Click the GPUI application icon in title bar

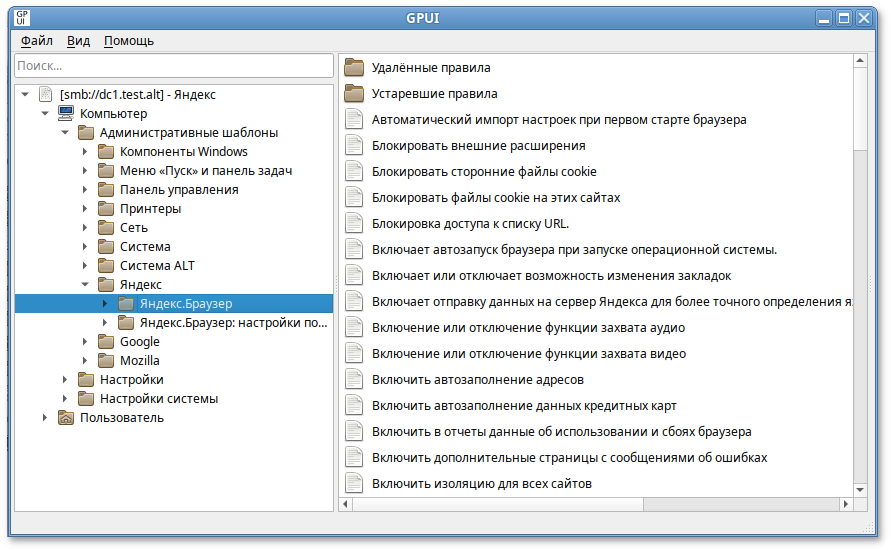22,17
